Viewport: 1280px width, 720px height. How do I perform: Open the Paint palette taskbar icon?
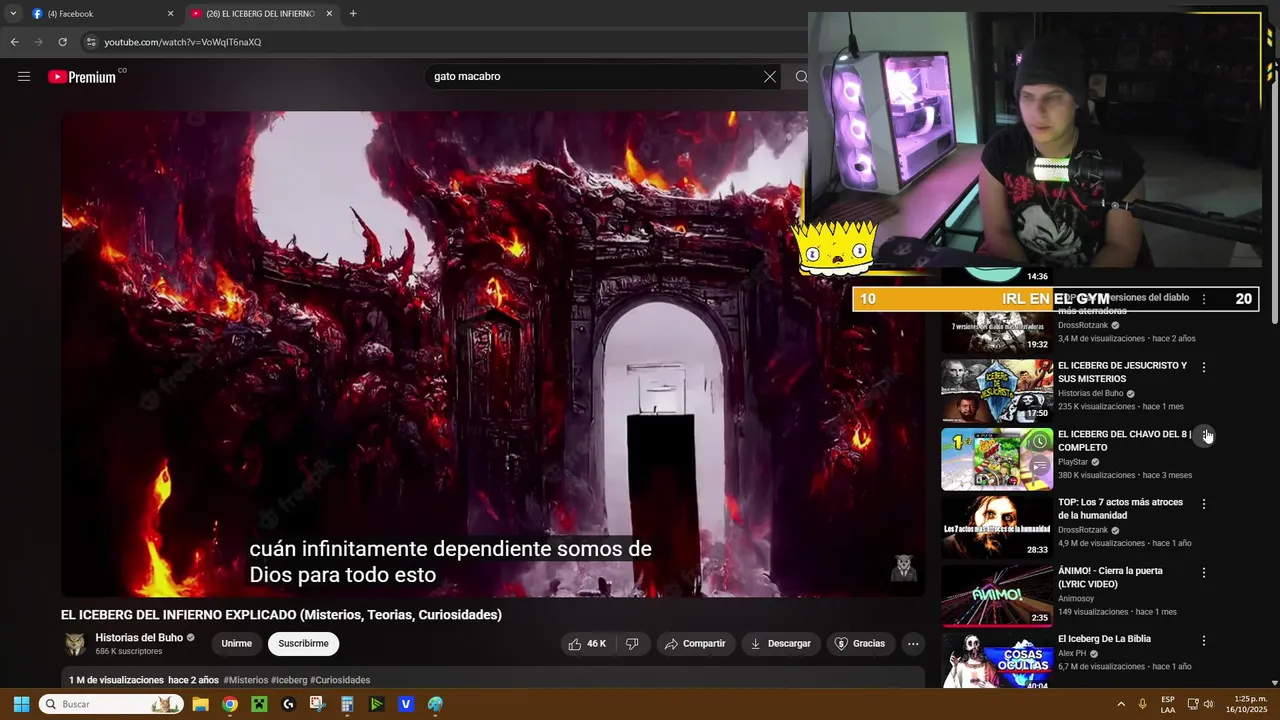click(435, 704)
